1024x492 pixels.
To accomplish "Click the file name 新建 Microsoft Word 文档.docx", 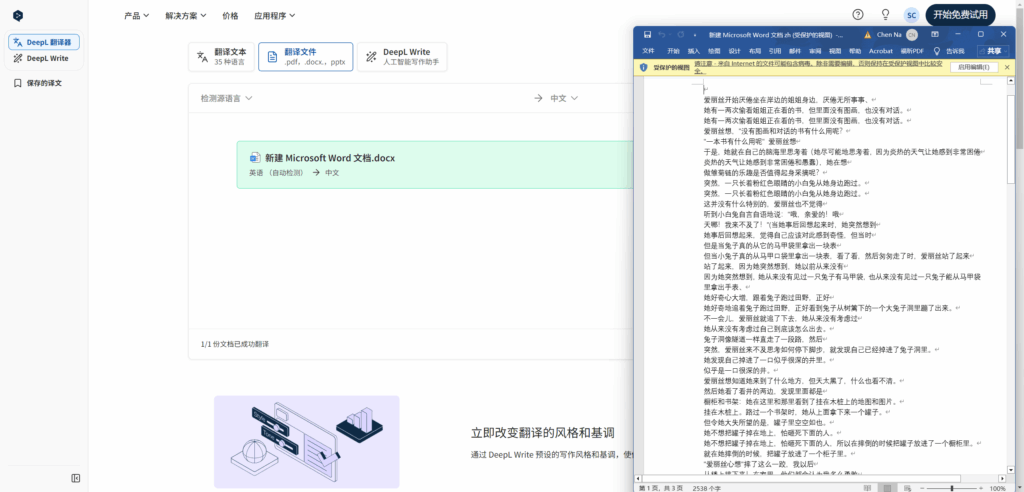I will tap(330, 157).
